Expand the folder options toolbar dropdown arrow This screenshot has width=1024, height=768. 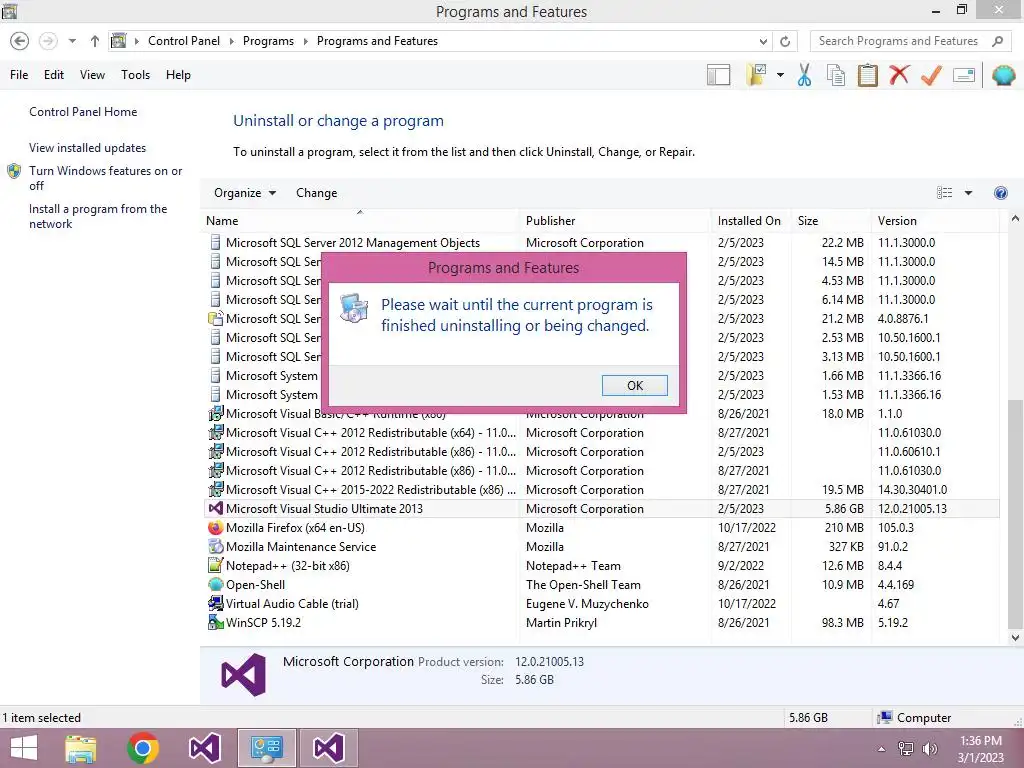point(780,75)
